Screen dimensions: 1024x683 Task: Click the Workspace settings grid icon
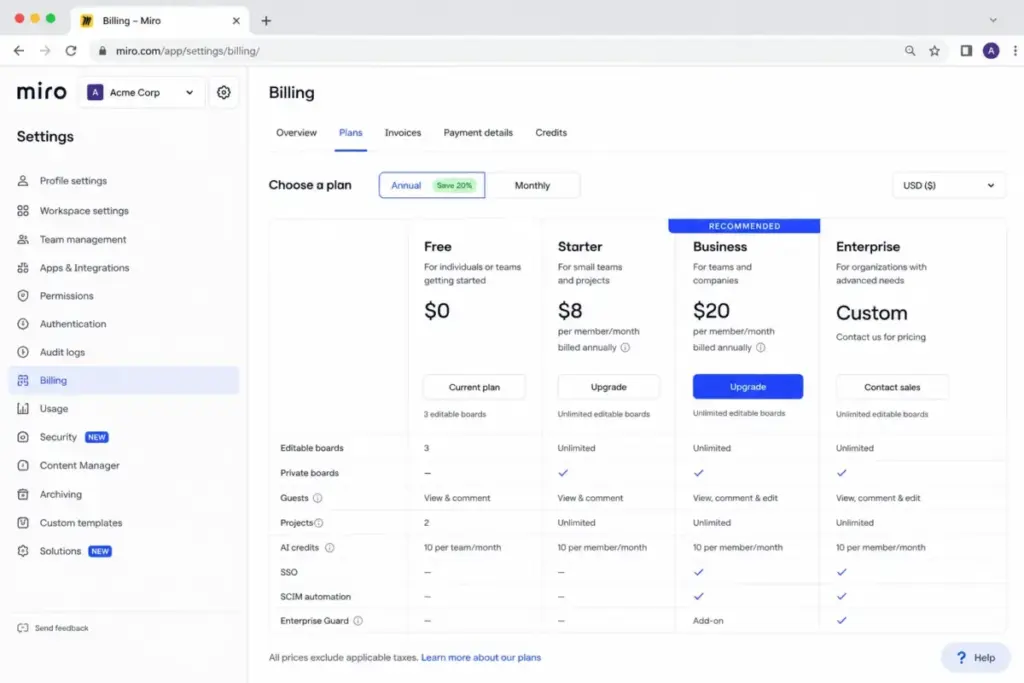pyautogui.click(x=23, y=211)
